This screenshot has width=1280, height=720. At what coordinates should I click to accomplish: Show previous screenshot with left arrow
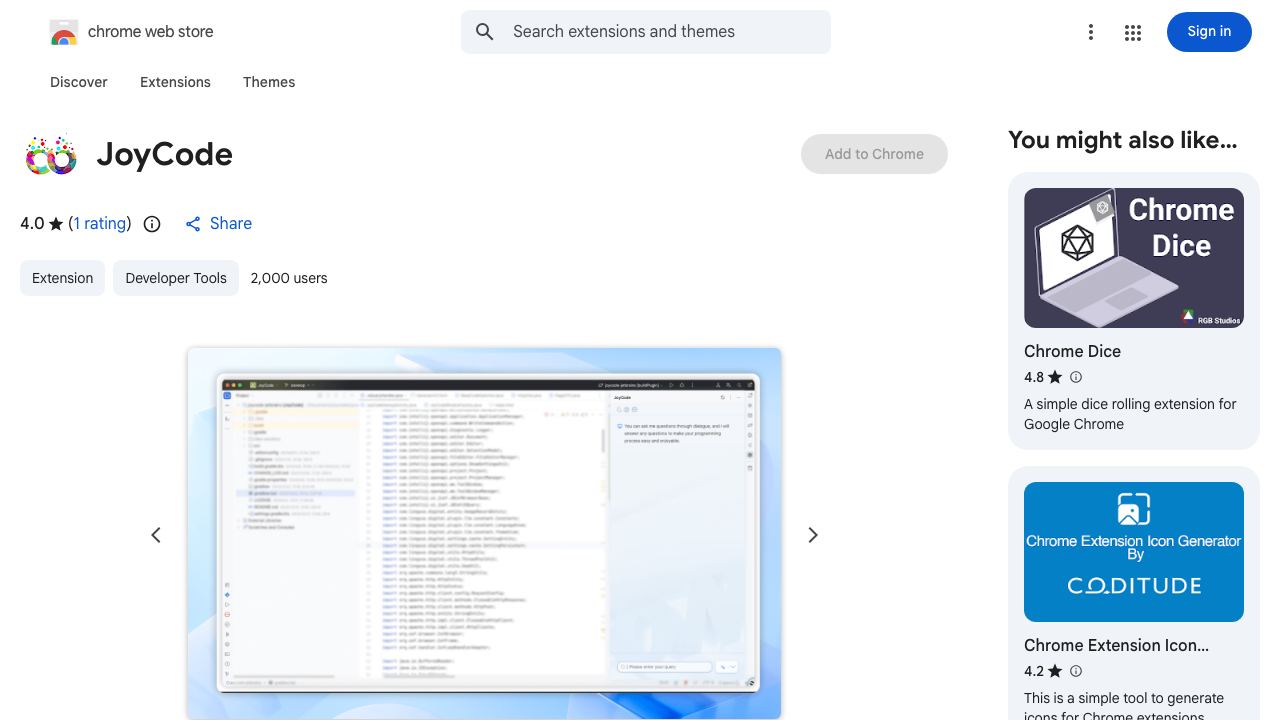coord(156,535)
